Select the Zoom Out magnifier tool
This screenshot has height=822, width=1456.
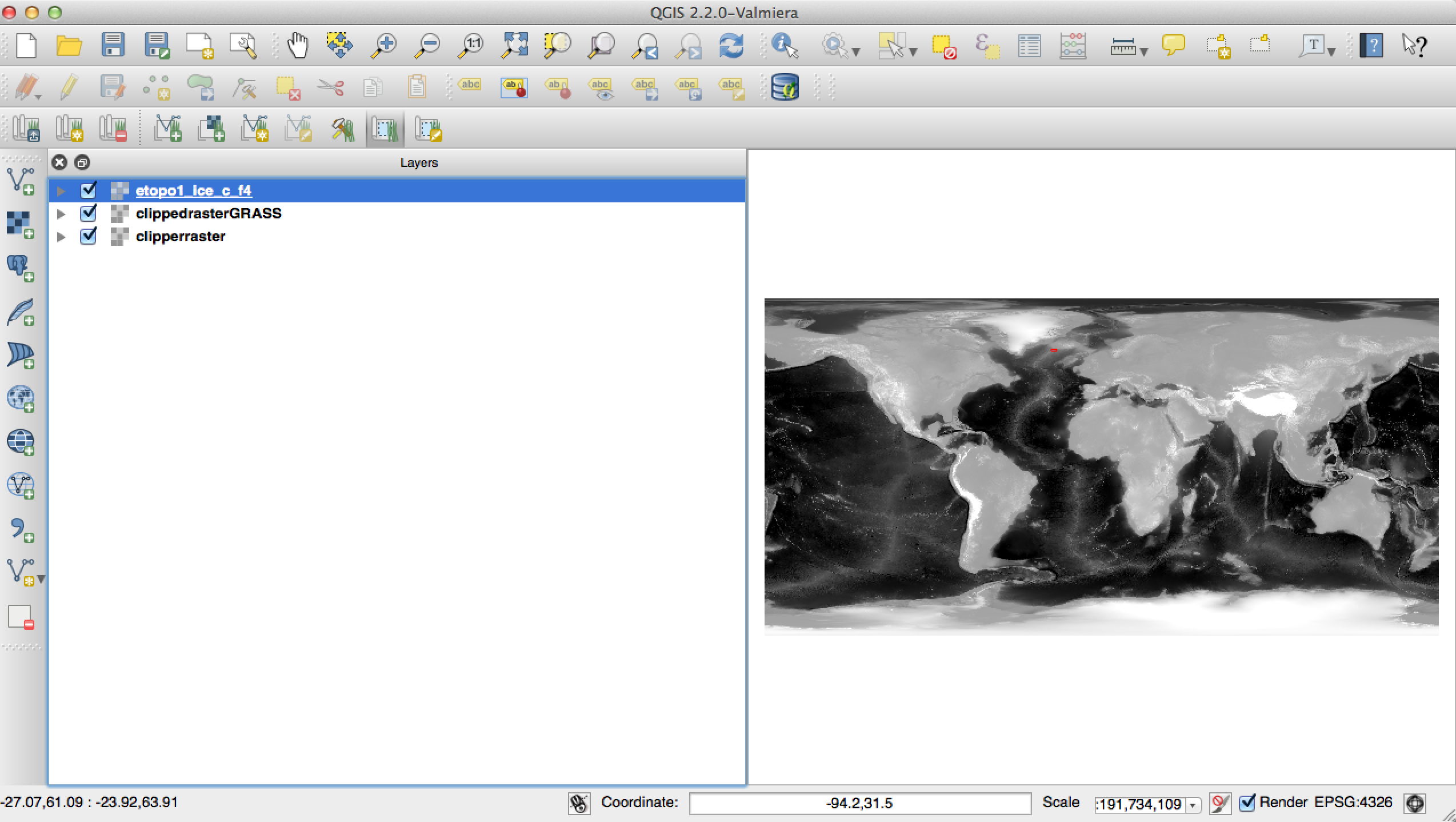(427, 45)
